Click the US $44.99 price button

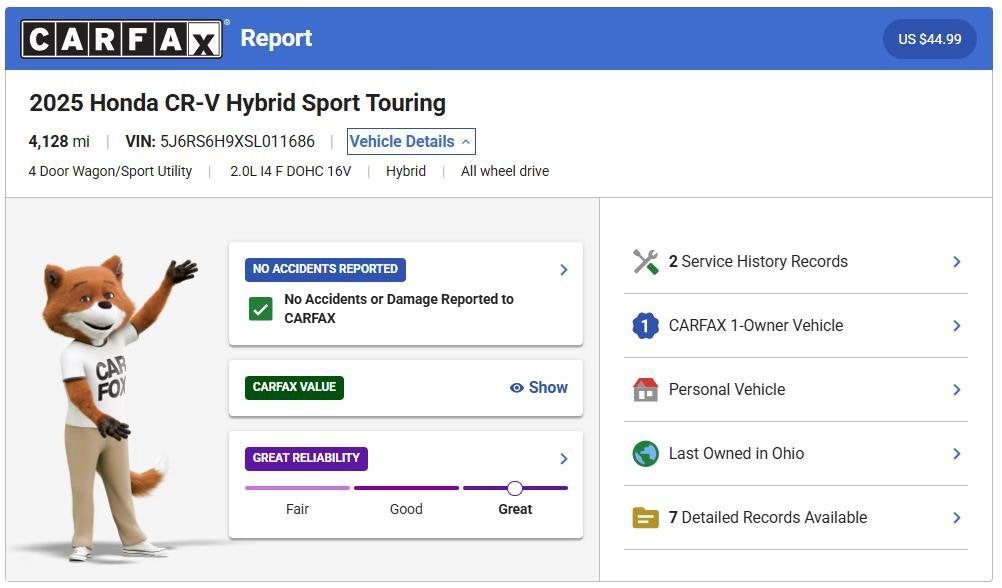point(929,39)
